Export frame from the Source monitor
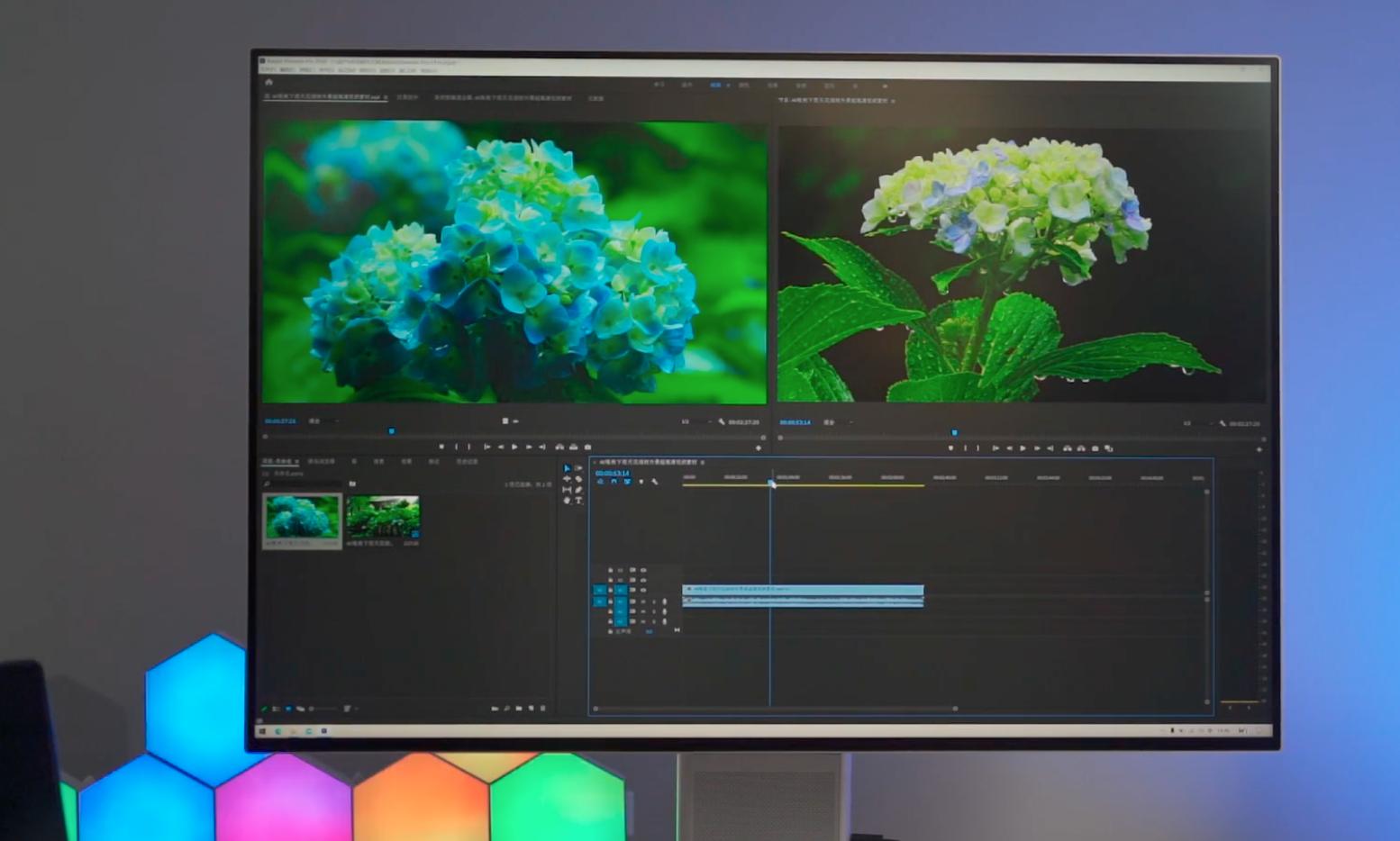The width and height of the screenshot is (1400, 841). (x=587, y=447)
